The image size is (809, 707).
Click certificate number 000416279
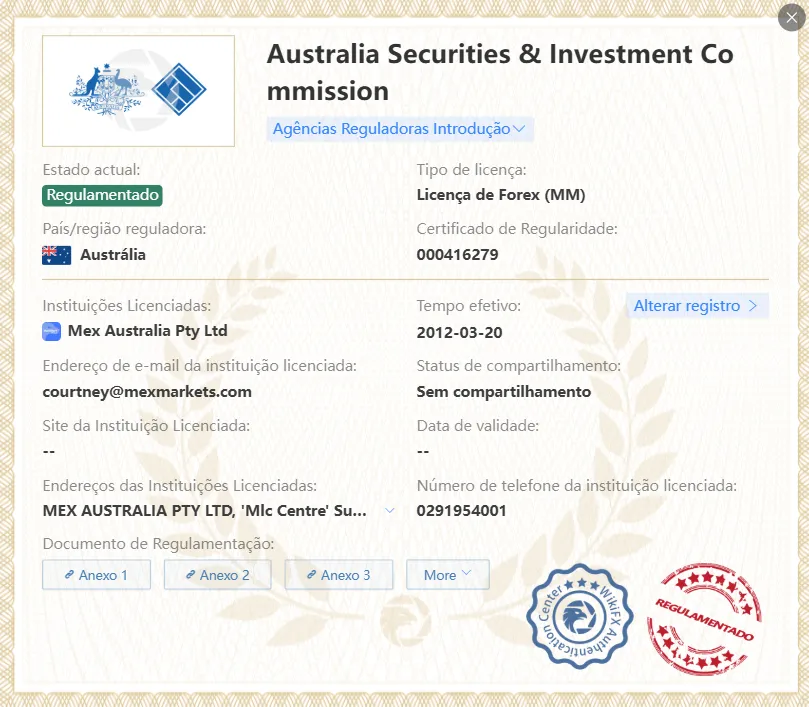(458, 254)
